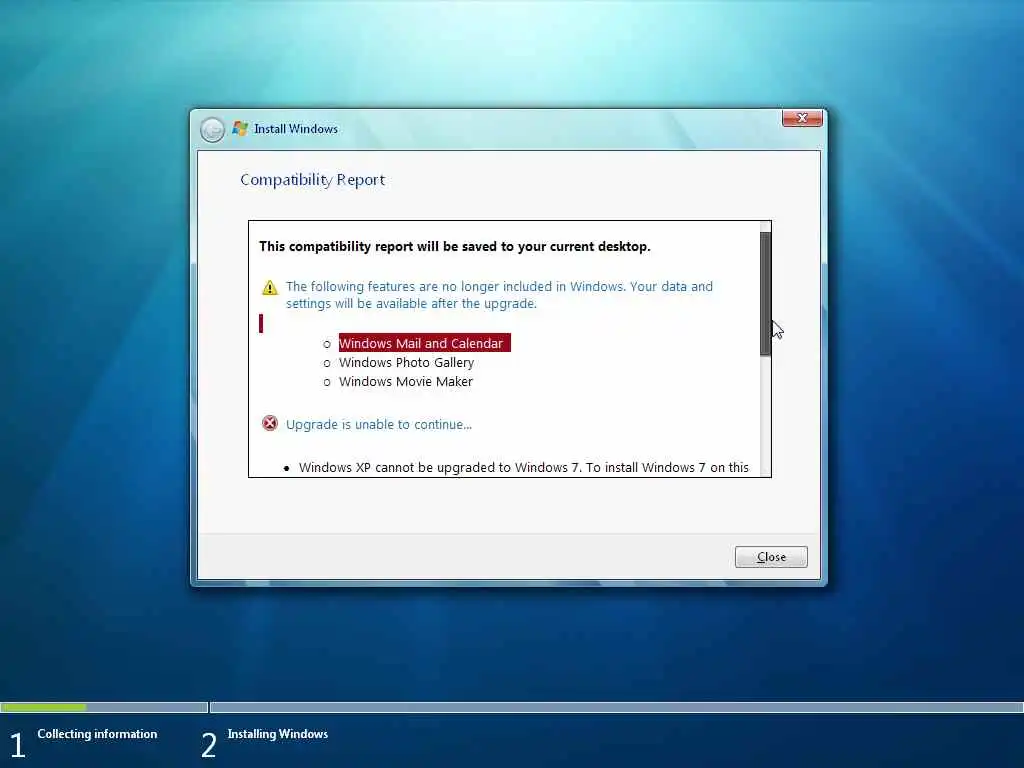The height and width of the screenshot is (768, 1024).
Task: Click the red error circle icon
Action: point(270,424)
